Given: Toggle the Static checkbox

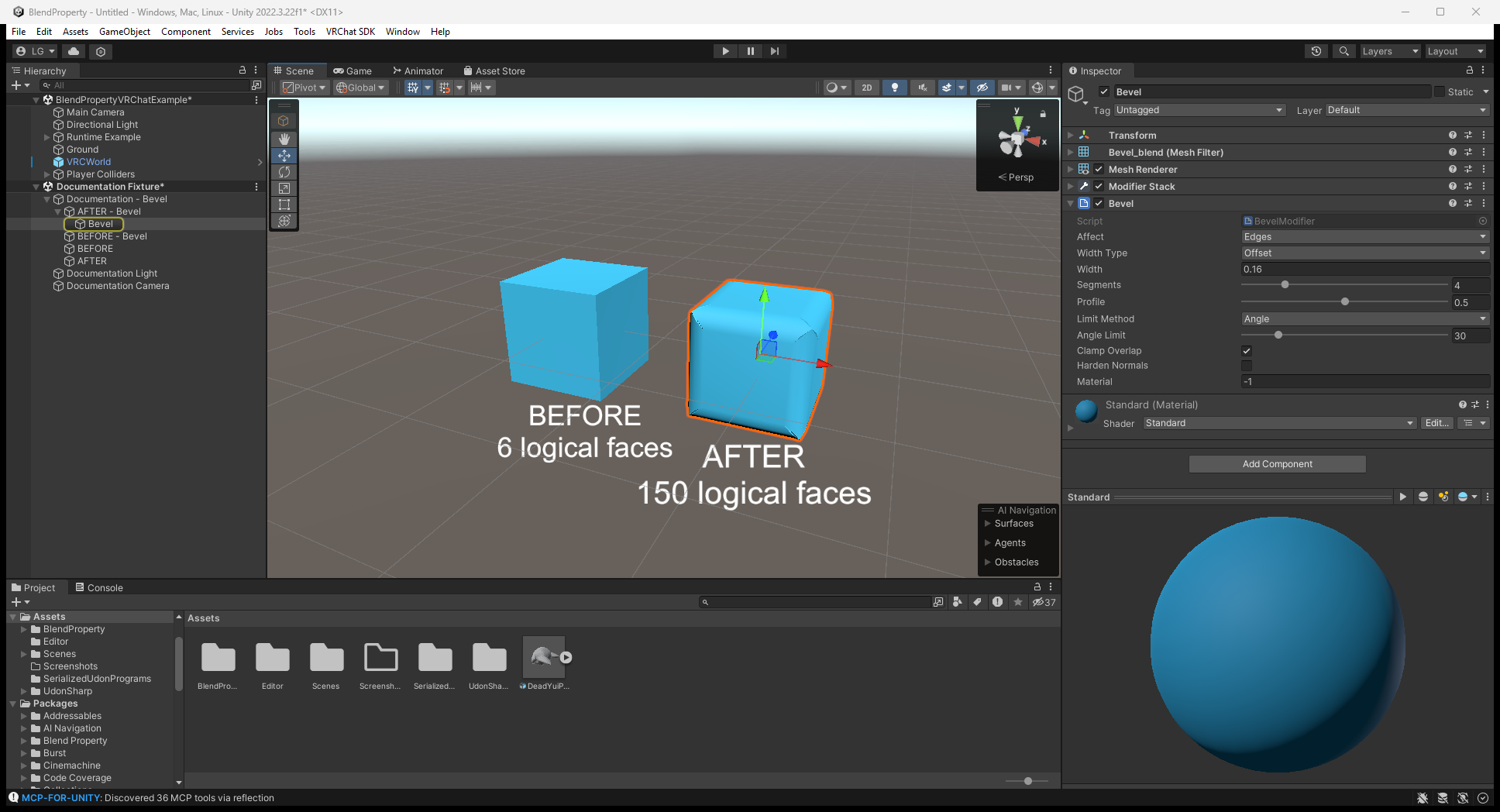Looking at the screenshot, I should [x=1440, y=92].
